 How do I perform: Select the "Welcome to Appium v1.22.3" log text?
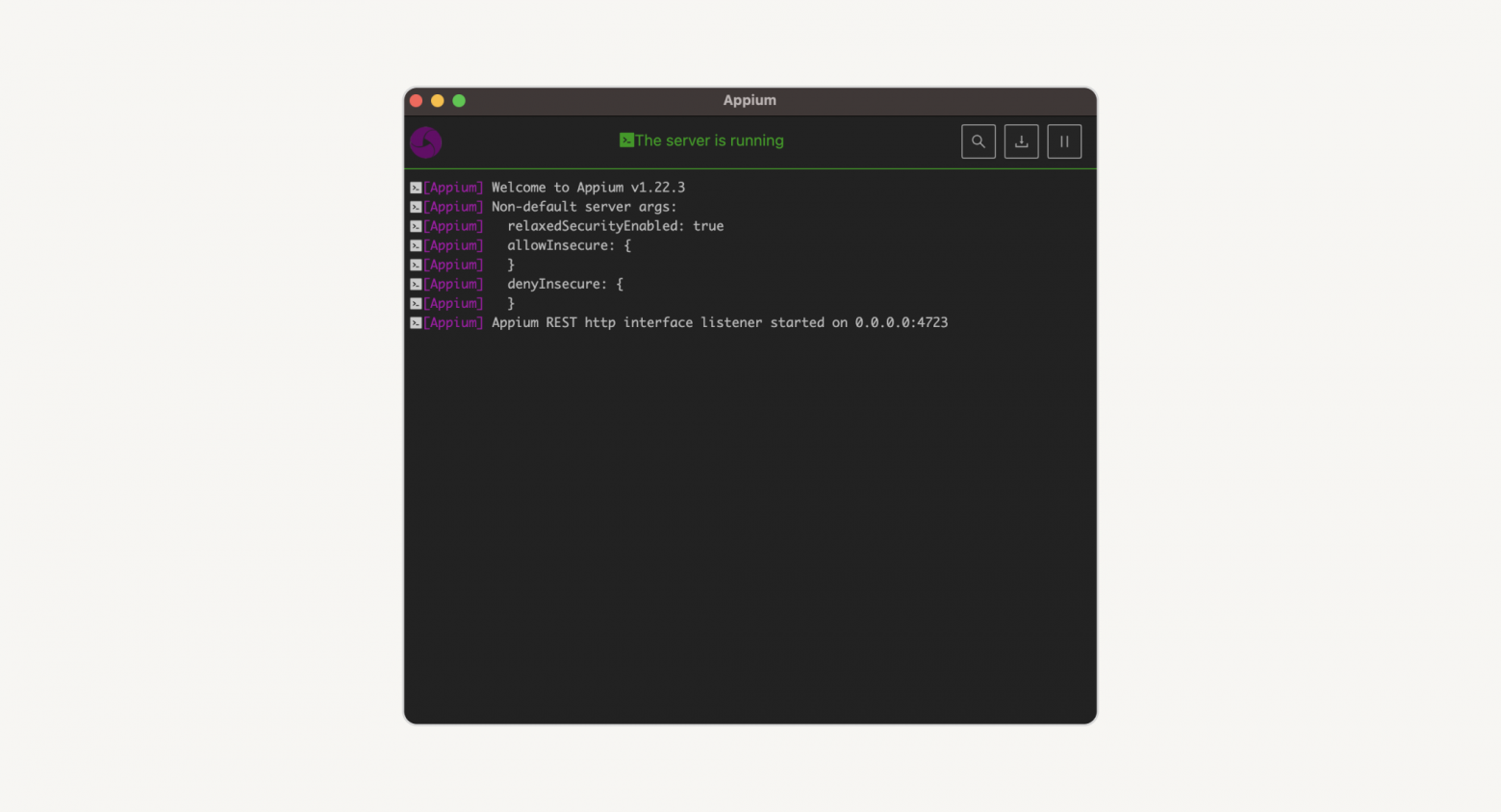tap(588, 188)
